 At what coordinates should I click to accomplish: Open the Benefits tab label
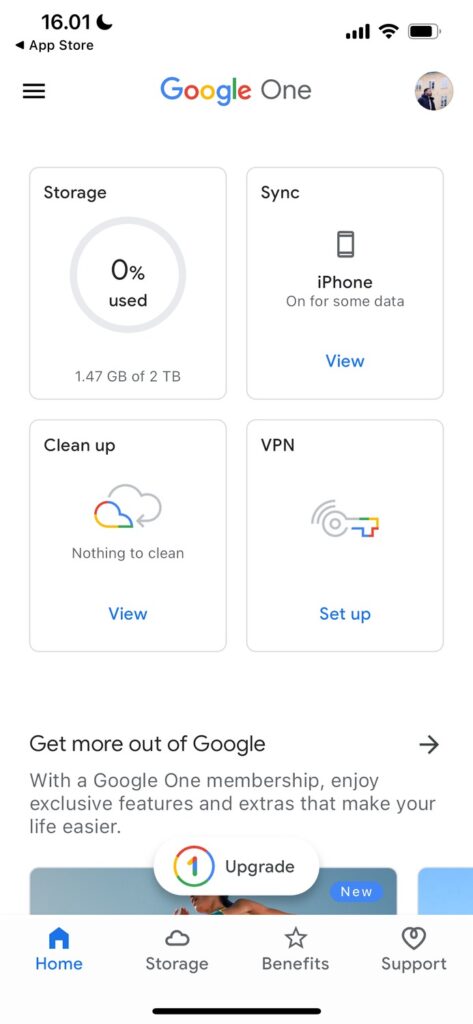tap(295, 964)
